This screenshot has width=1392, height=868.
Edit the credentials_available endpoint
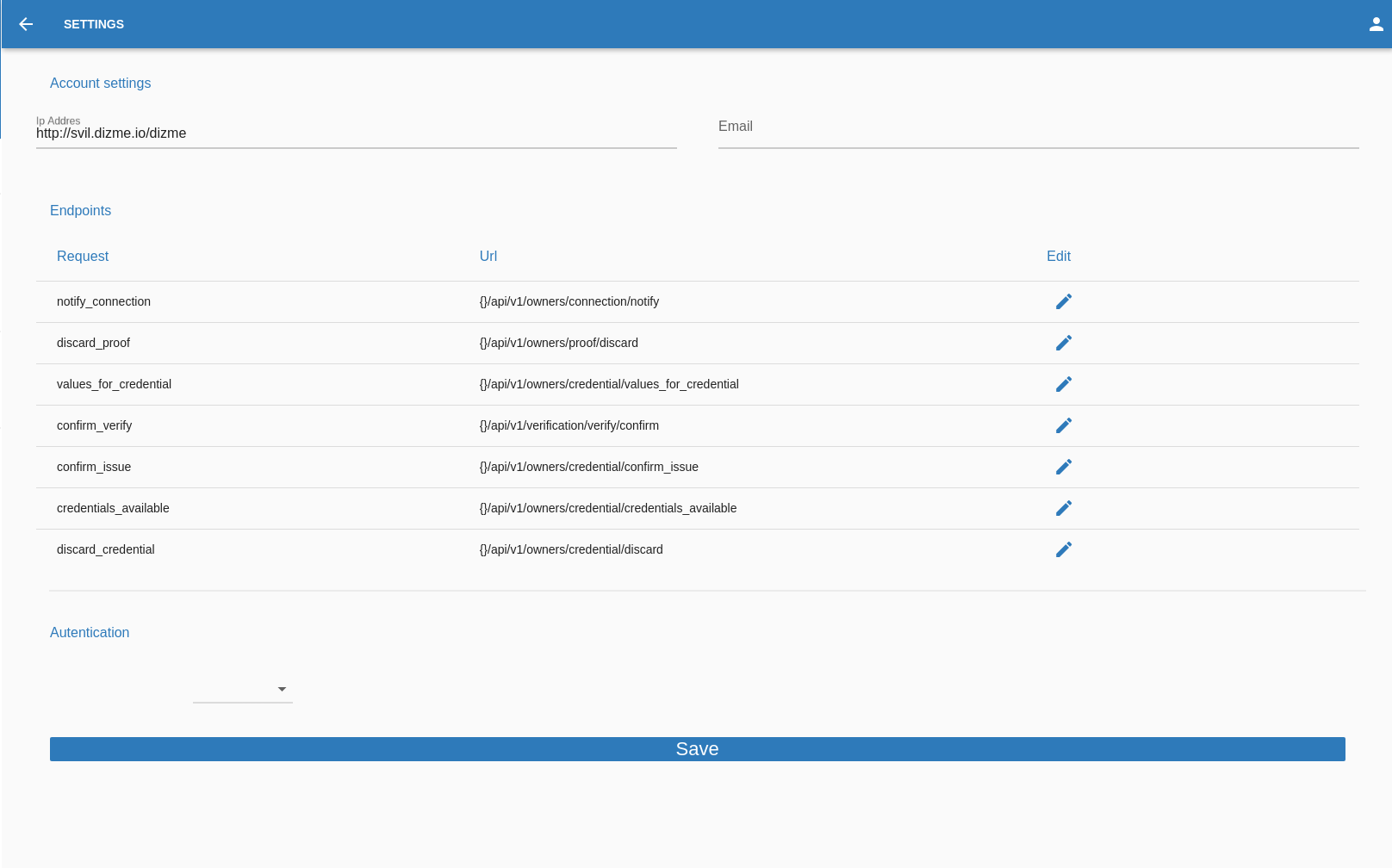click(1064, 508)
